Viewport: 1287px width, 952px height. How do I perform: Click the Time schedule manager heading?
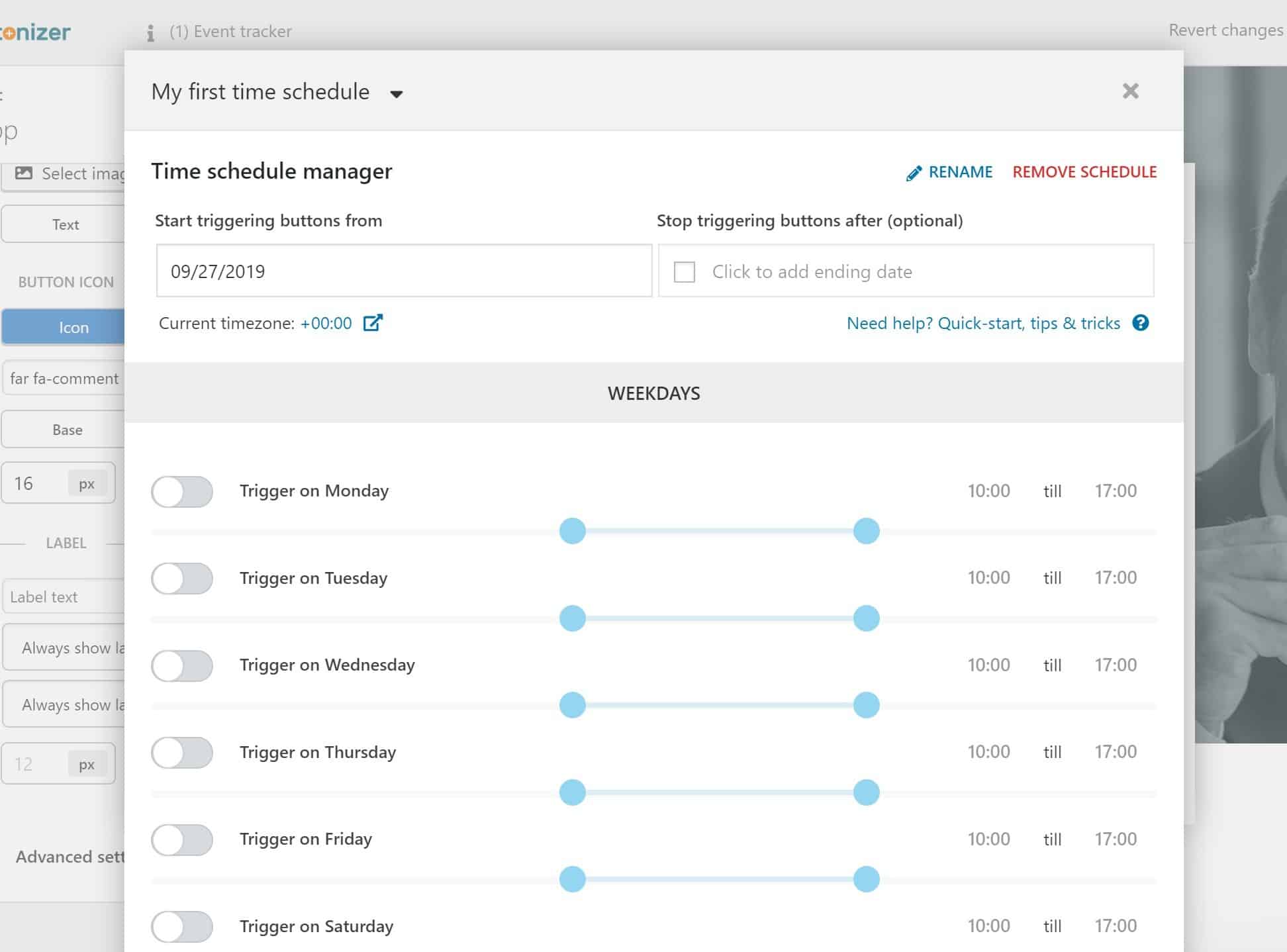tap(271, 171)
